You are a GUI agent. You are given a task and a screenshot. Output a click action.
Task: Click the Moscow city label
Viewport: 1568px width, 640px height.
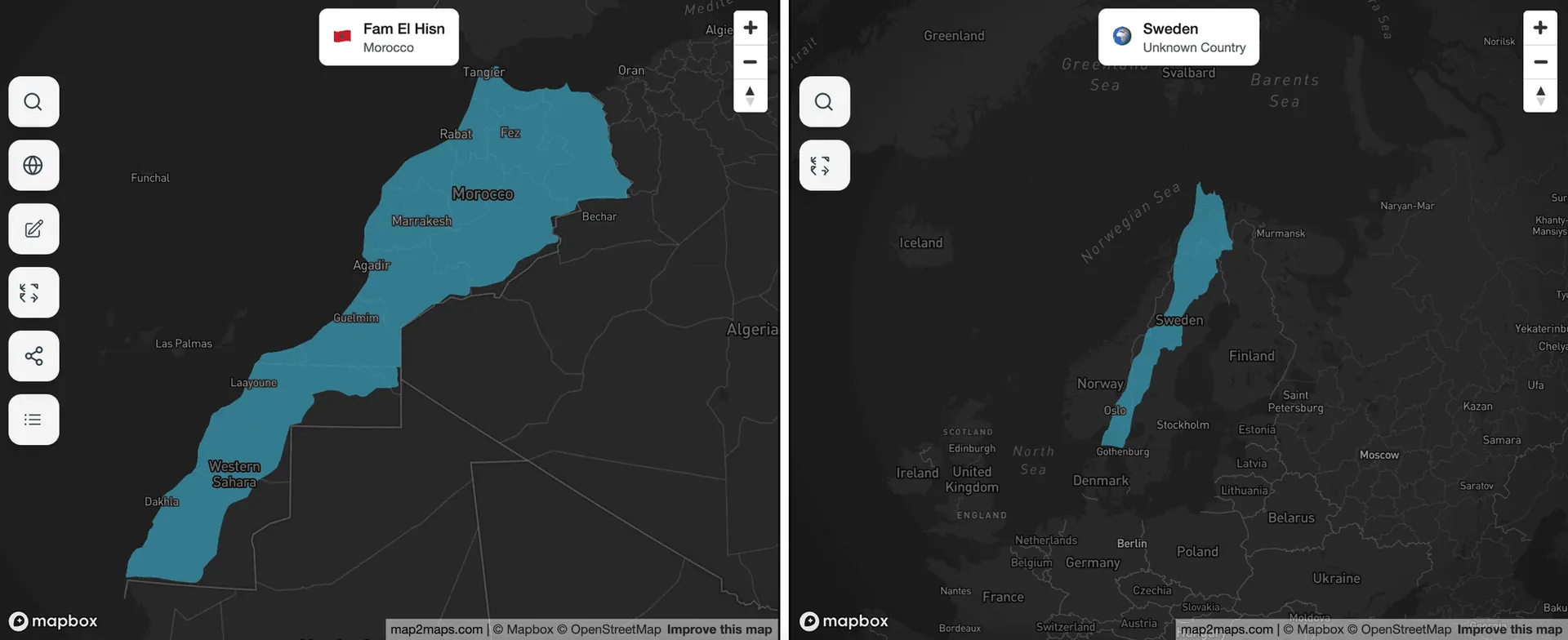pos(1379,455)
